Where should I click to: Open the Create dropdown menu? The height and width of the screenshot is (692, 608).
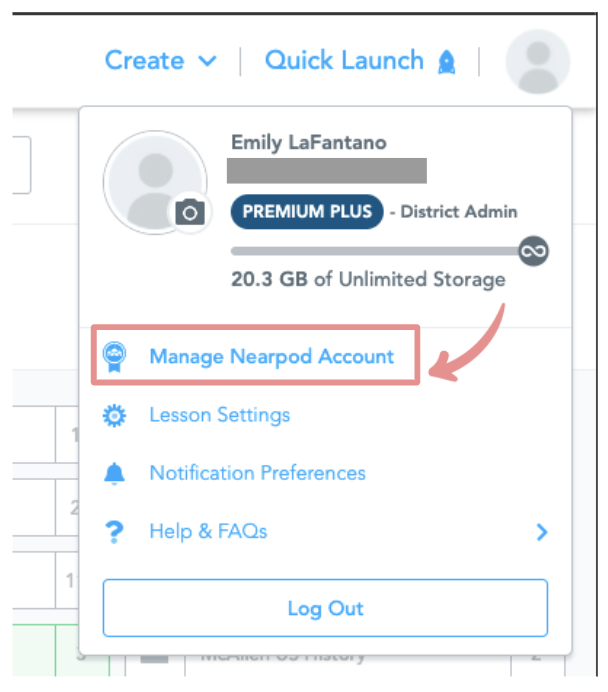(145, 61)
